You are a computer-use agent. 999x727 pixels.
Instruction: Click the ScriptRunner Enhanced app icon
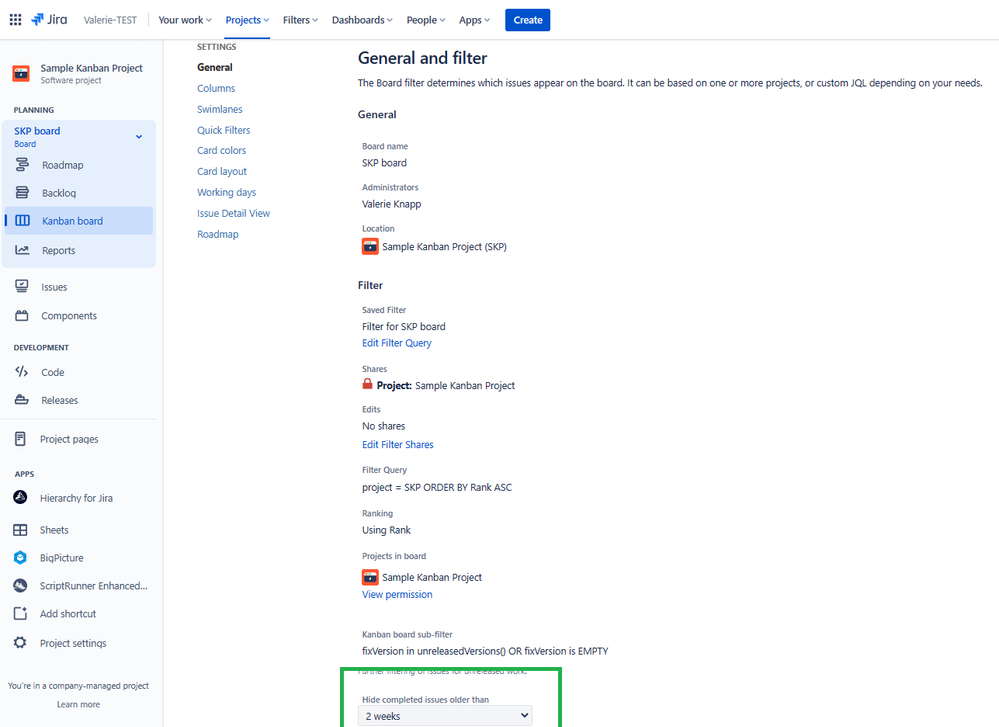tap(20, 586)
